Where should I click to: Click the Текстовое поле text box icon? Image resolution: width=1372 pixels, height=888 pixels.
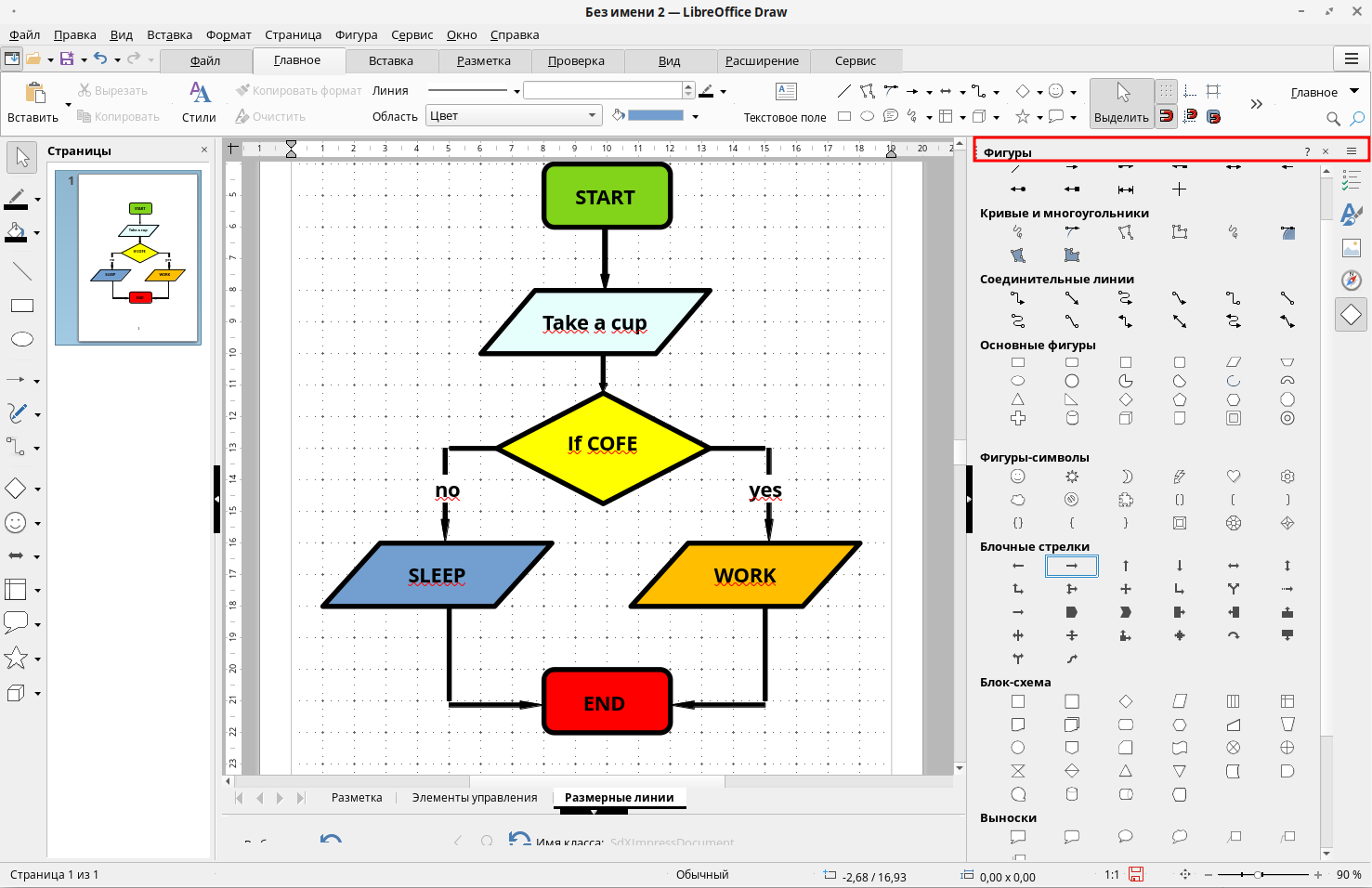[786, 91]
